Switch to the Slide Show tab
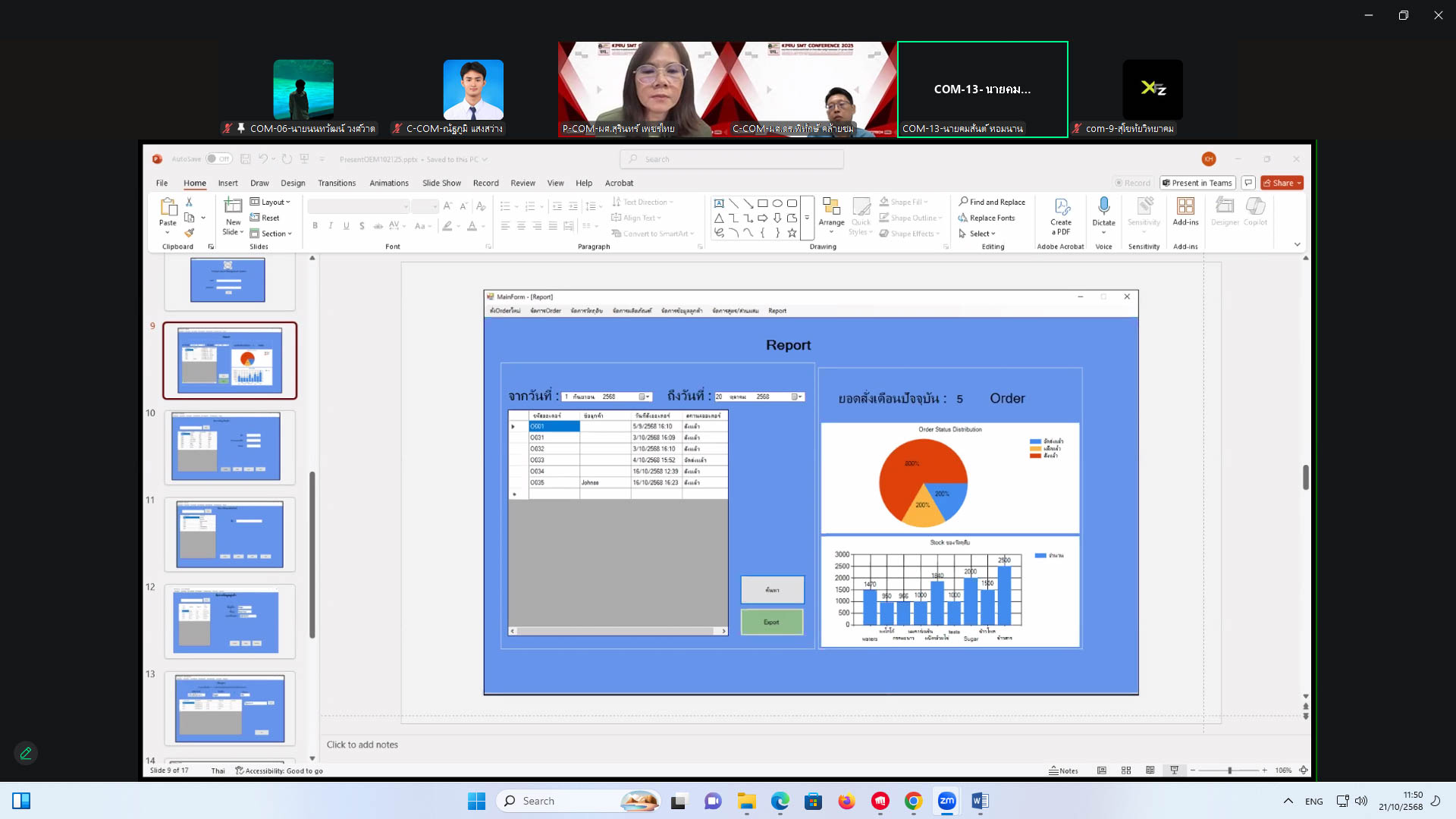Image resolution: width=1456 pixels, height=819 pixels. [441, 183]
